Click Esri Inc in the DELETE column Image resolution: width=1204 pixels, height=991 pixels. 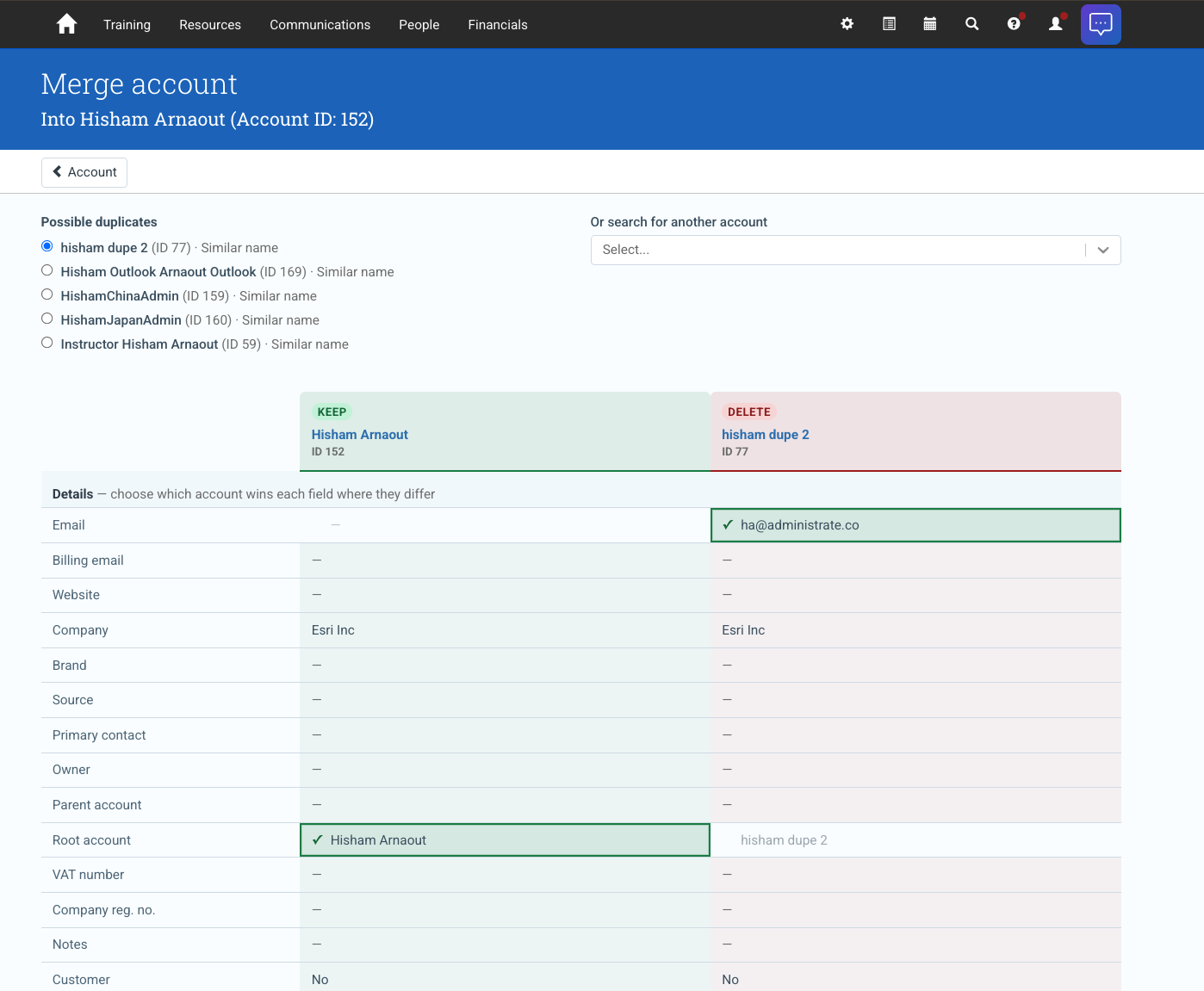click(743, 630)
